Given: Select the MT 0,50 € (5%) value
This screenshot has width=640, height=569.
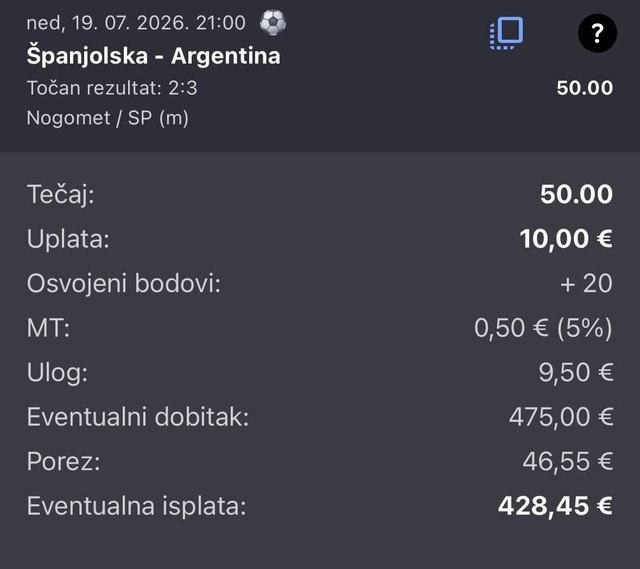Looking at the screenshot, I should coord(543,328).
